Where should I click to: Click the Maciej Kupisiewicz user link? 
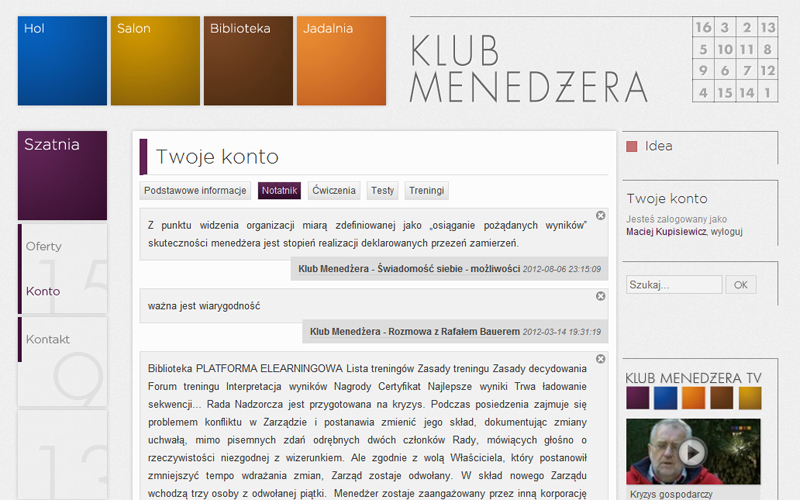pos(666,232)
